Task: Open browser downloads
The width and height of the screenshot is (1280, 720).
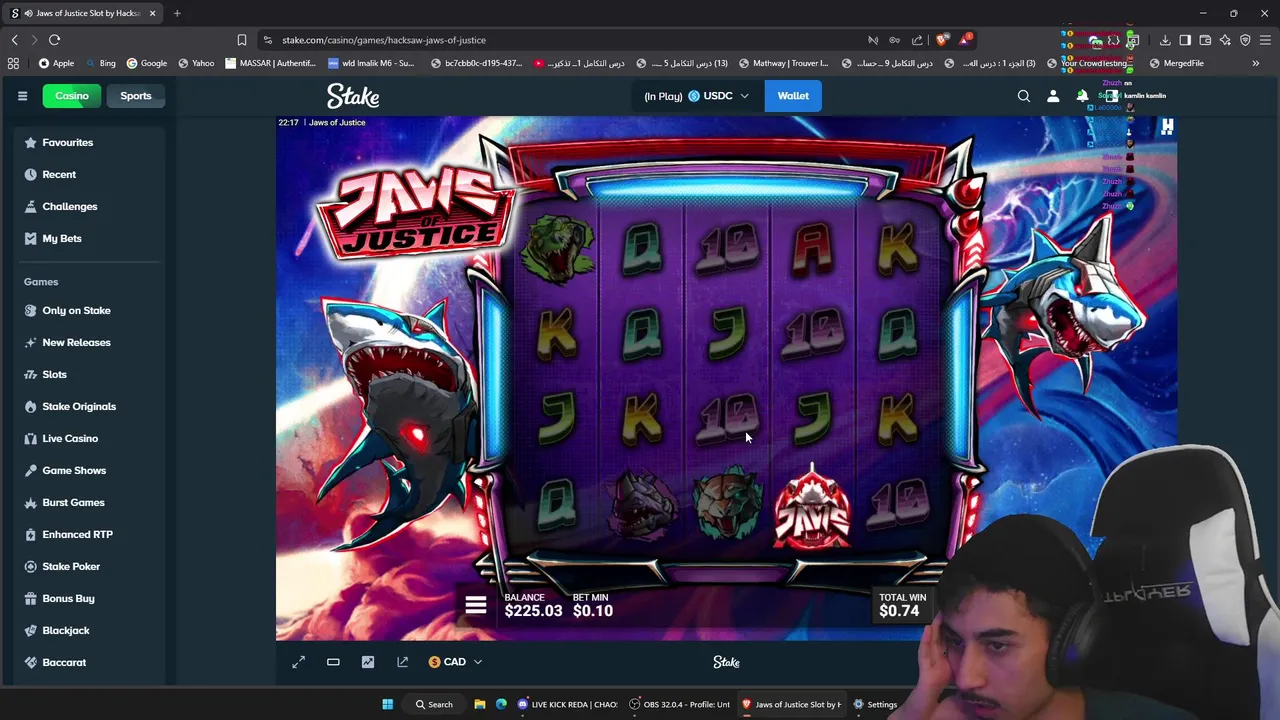Action: pos(1165,40)
